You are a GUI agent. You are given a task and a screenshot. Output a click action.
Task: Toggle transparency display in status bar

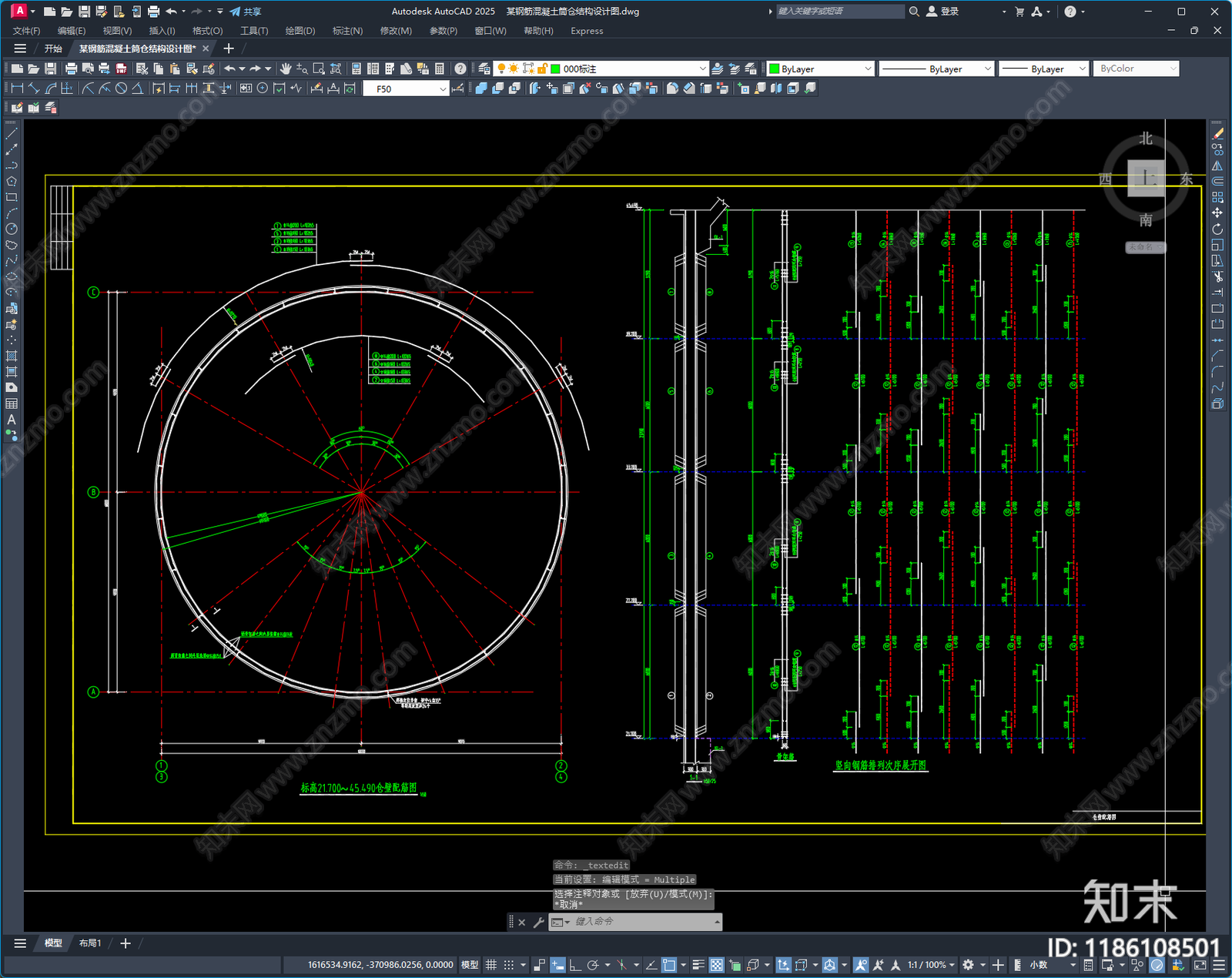point(717,965)
